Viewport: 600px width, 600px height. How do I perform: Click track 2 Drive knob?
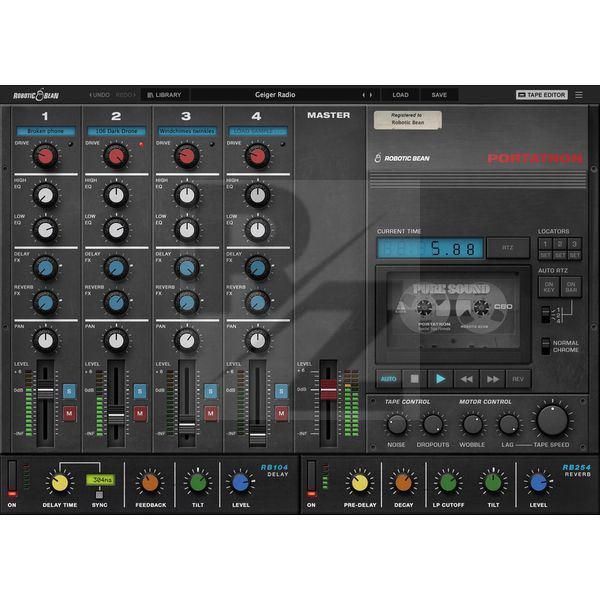(116, 157)
